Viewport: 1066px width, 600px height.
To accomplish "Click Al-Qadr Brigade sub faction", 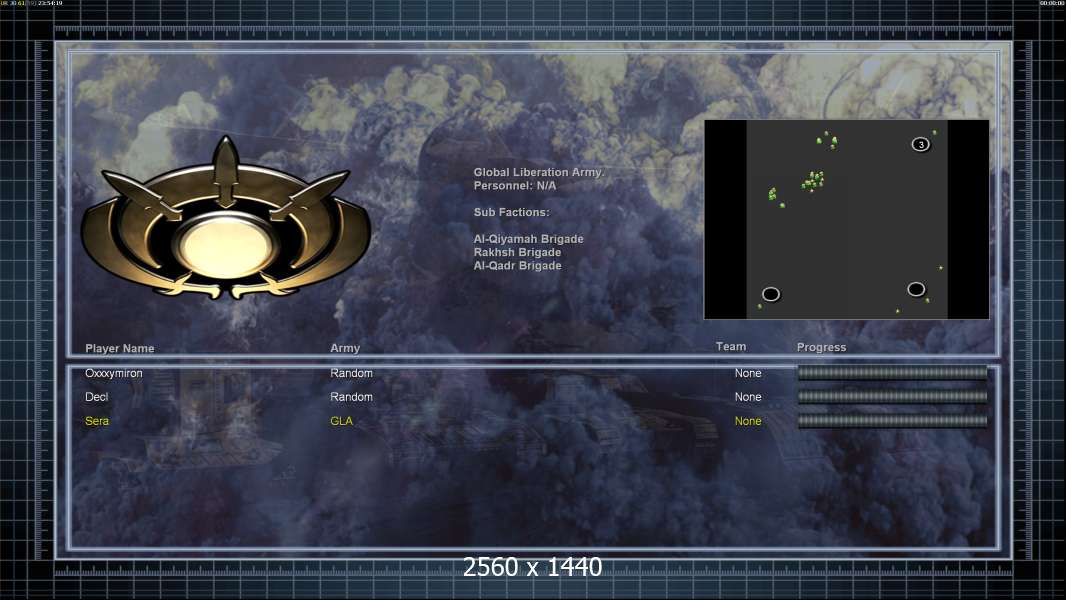I will pos(517,266).
